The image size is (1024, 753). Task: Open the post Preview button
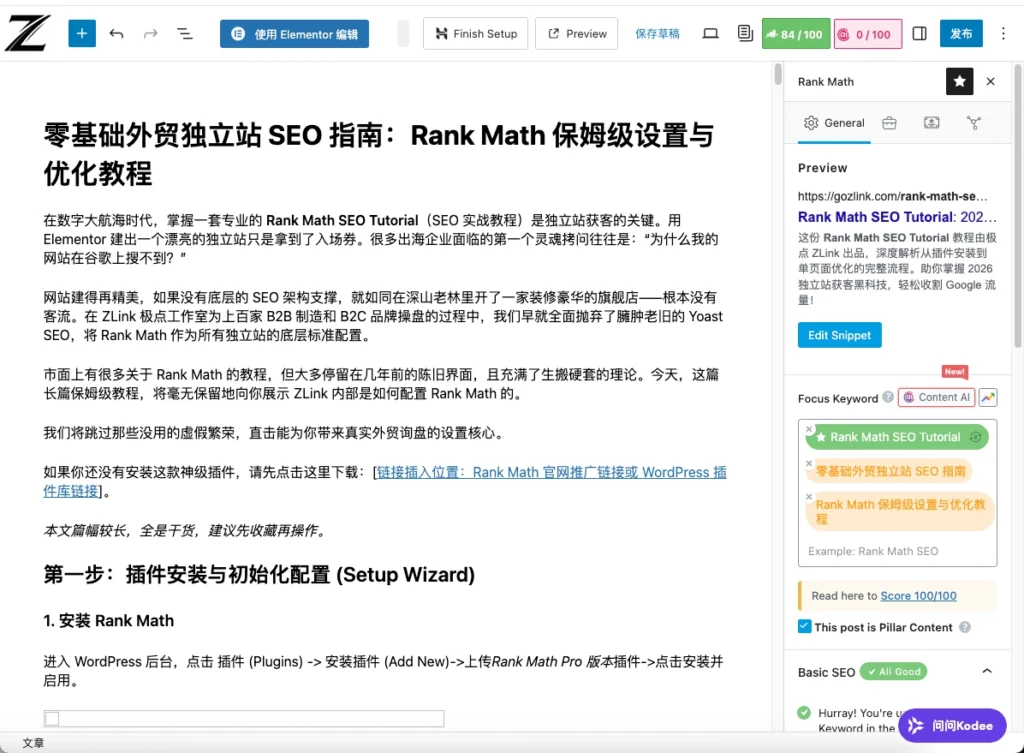coord(577,33)
